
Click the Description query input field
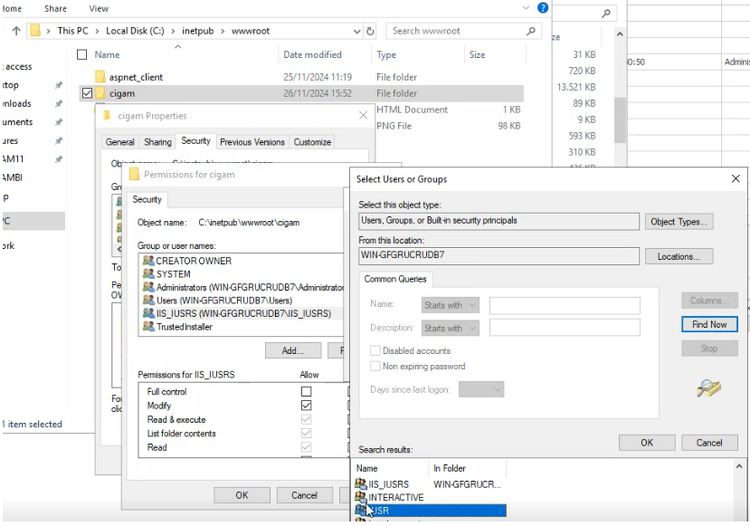click(564, 328)
